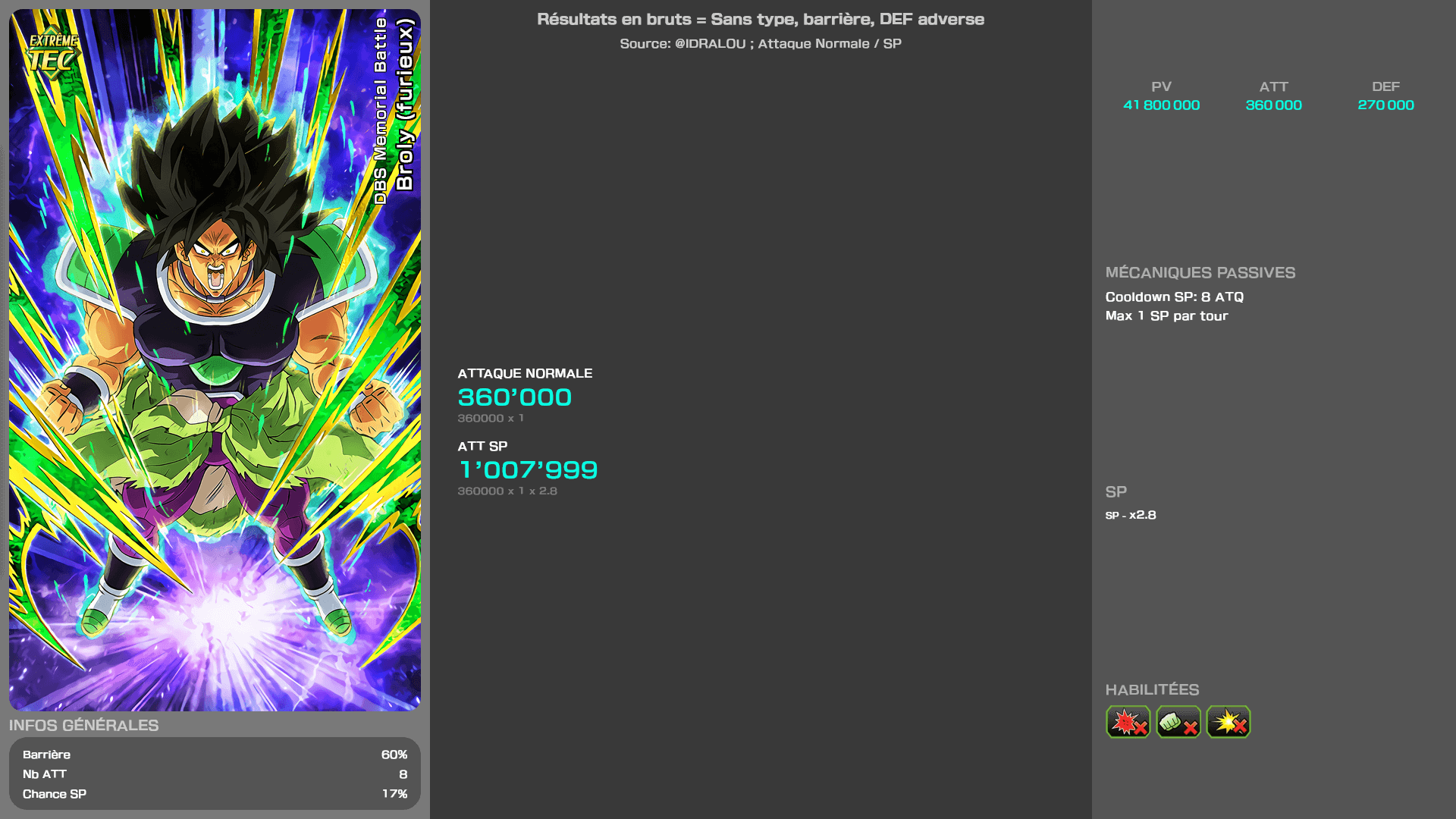Click the HABILITÉES heading

click(1152, 690)
